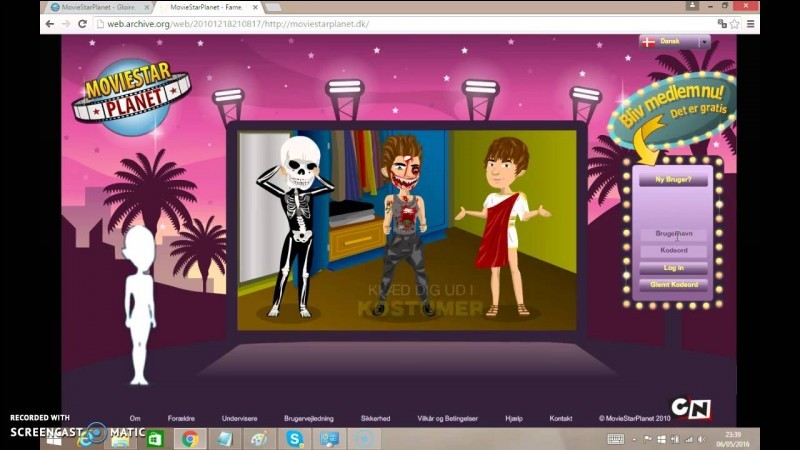Open the Om footer link
800x450 pixels.
135,418
